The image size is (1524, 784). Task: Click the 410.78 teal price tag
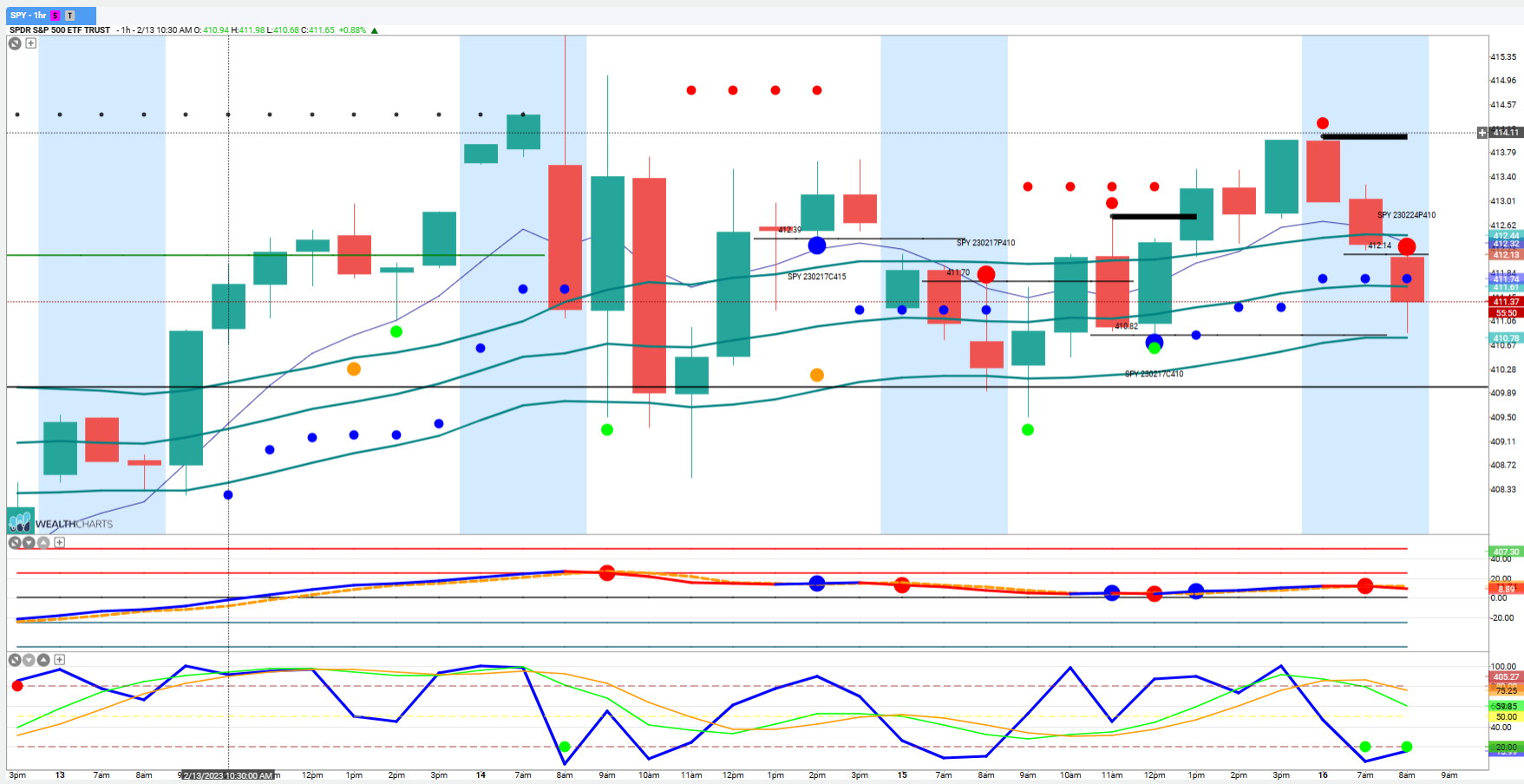click(1506, 338)
